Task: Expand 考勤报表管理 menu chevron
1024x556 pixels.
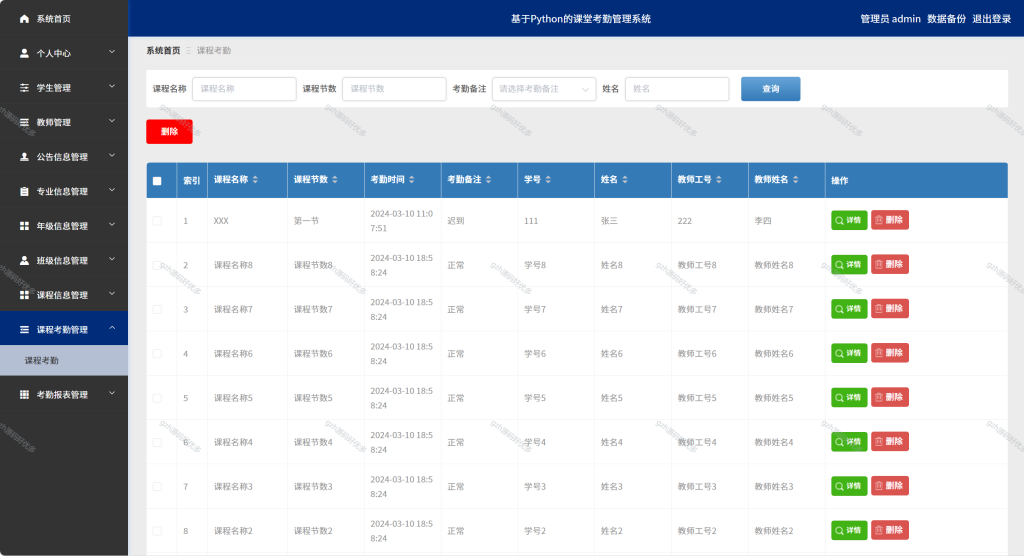Action: tap(112, 393)
